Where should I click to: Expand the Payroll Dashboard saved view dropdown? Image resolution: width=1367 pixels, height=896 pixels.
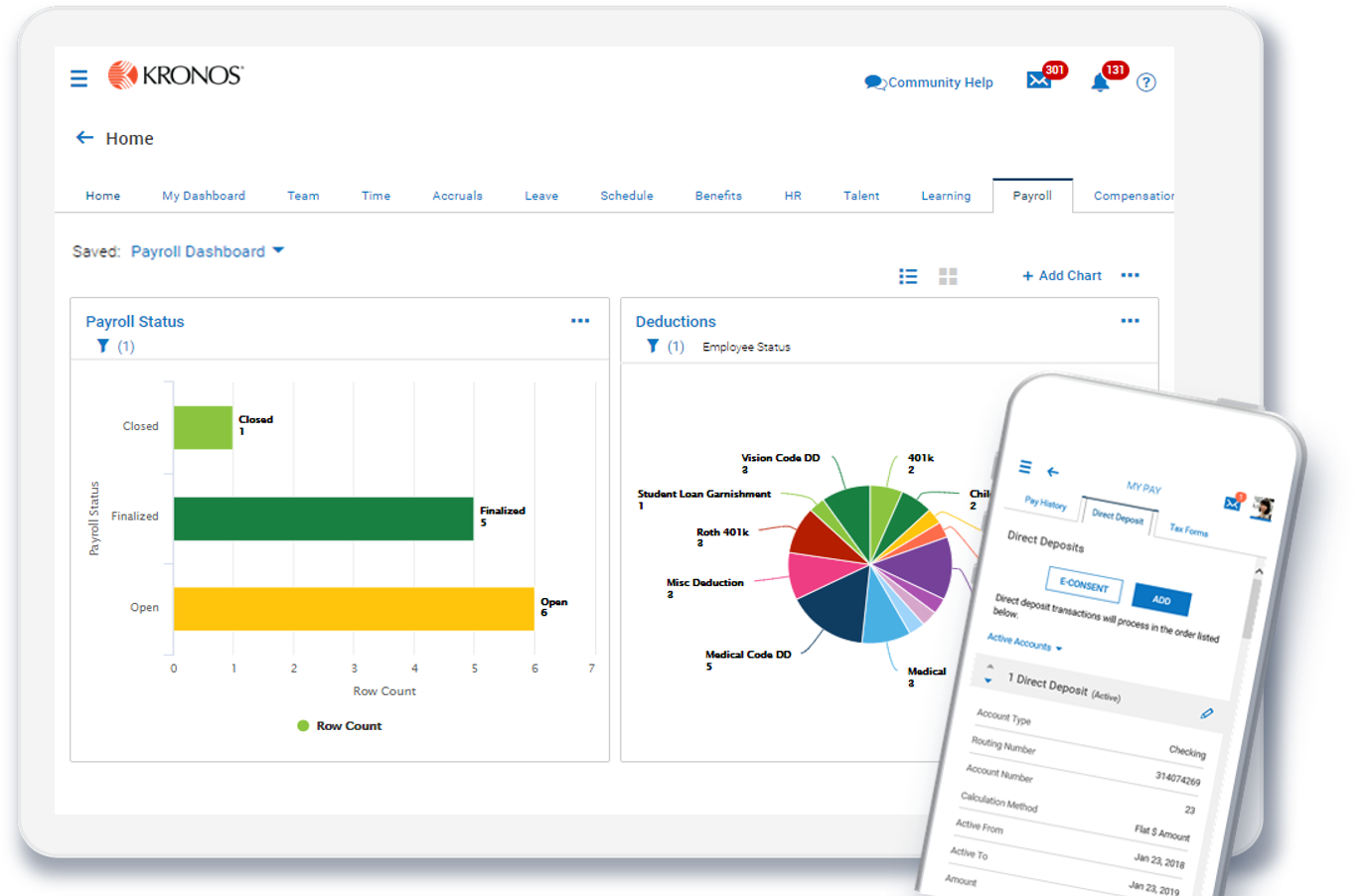(x=278, y=250)
